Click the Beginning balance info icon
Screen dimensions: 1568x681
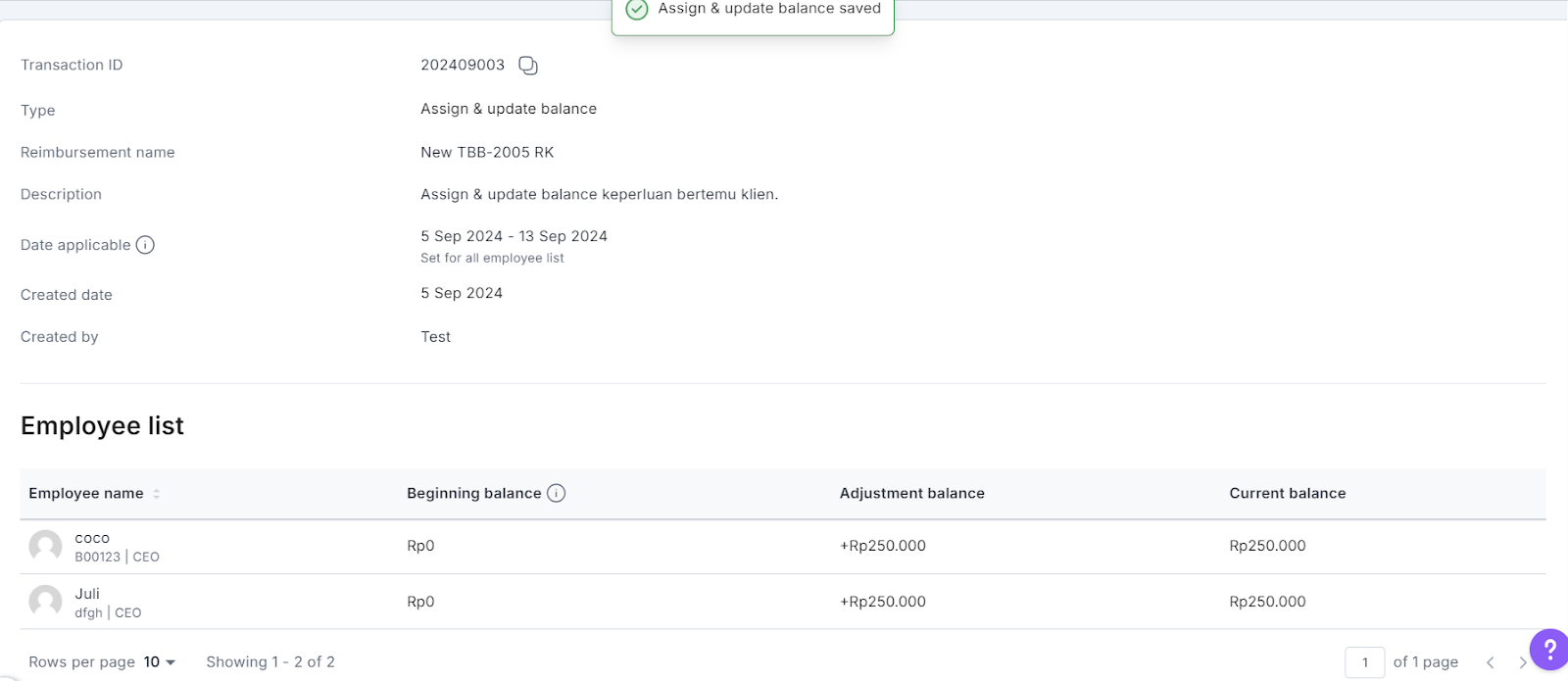pos(556,493)
